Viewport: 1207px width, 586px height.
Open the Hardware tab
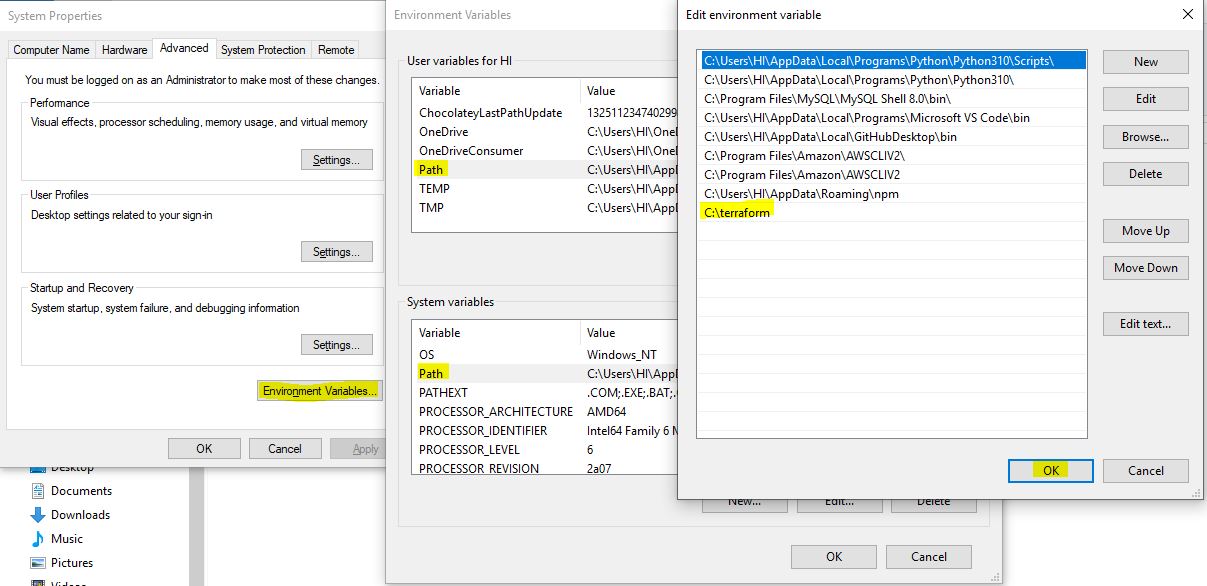tap(125, 50)
